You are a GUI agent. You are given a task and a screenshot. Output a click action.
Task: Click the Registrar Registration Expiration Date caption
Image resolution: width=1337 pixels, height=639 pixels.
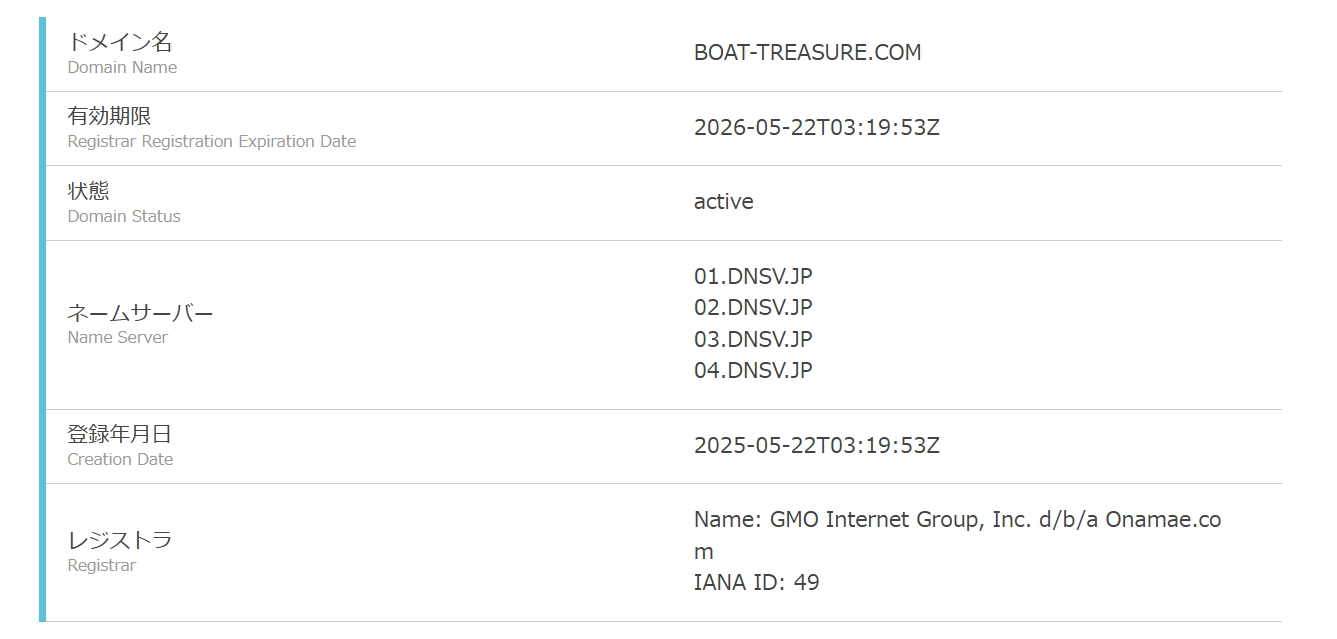(211, 142)
